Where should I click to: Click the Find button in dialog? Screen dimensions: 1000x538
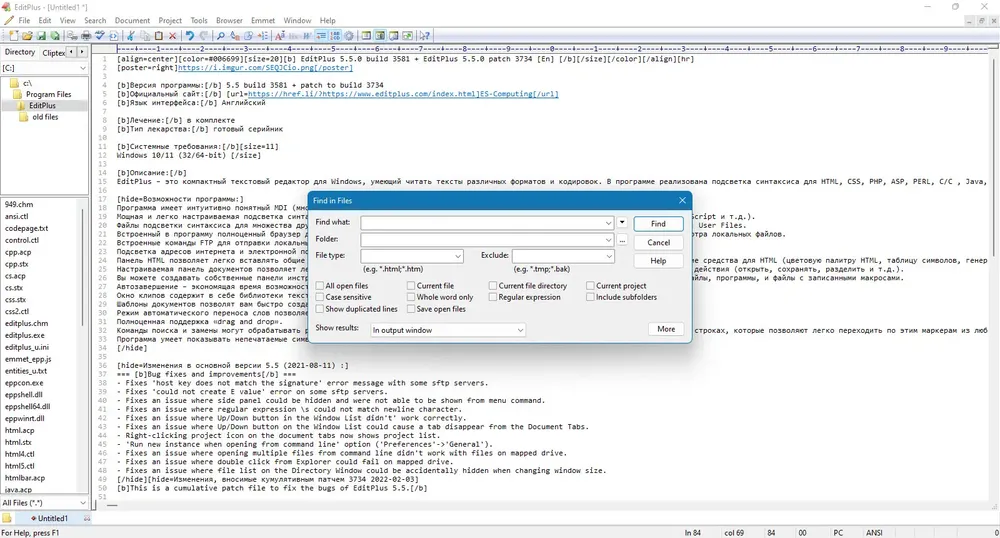(658, 224)
